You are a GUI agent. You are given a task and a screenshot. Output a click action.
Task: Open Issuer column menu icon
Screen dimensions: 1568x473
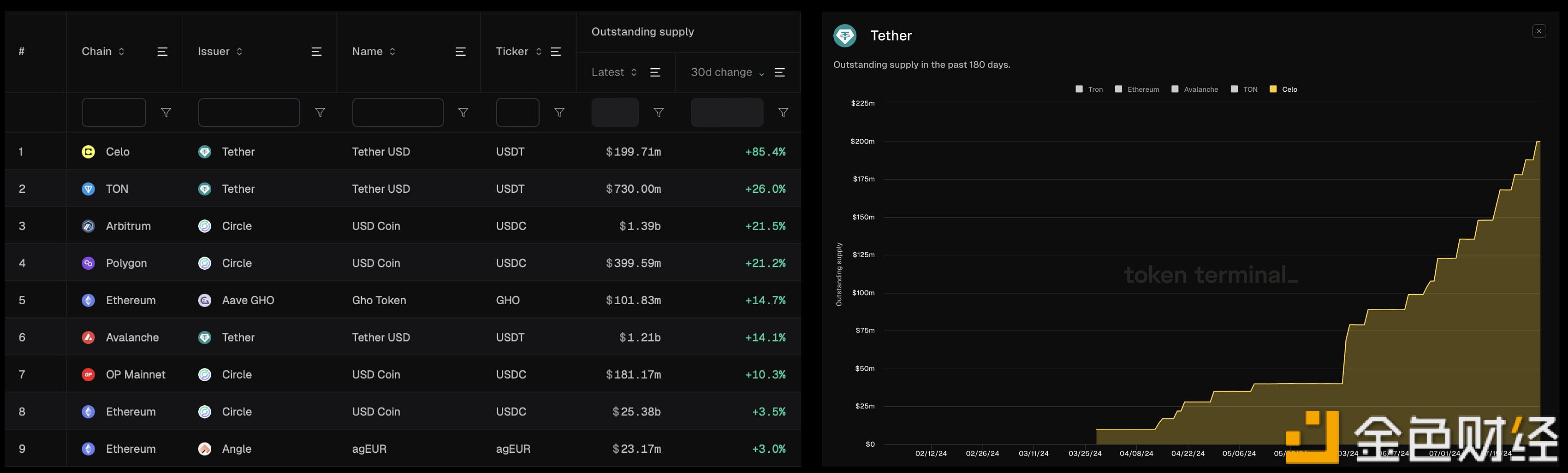(x=316, y=52)
